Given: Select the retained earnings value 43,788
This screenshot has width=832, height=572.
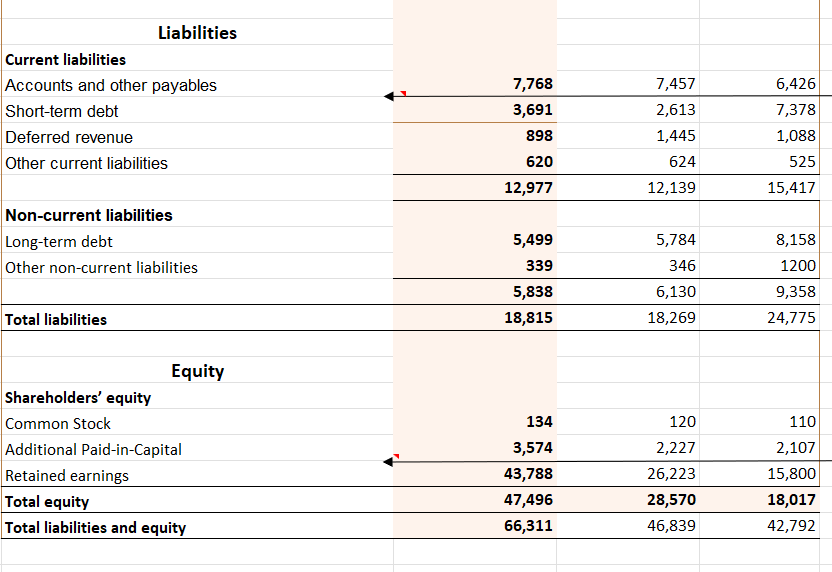Looking at the screenshot, I should pyautogui.click(x=475, y=474).
